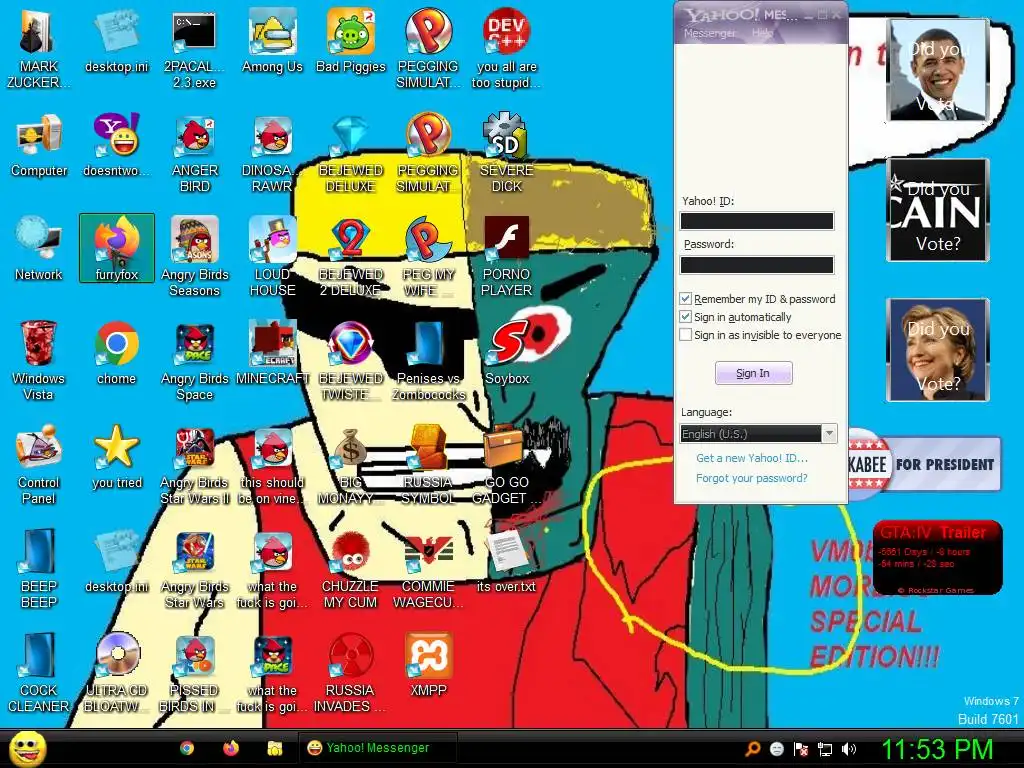The height and width of the screenshot is (768, 1024).
Task: Click the tray action center flag icon
Action: 801,749
